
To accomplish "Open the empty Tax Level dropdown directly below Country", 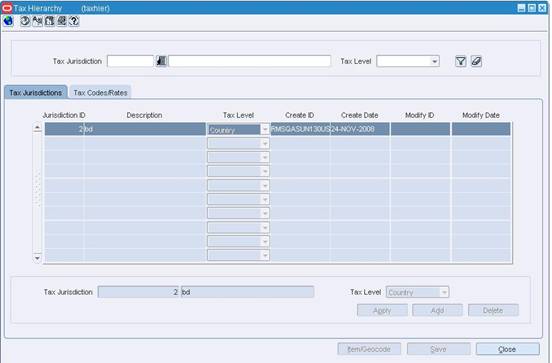I will coord(265,143).
